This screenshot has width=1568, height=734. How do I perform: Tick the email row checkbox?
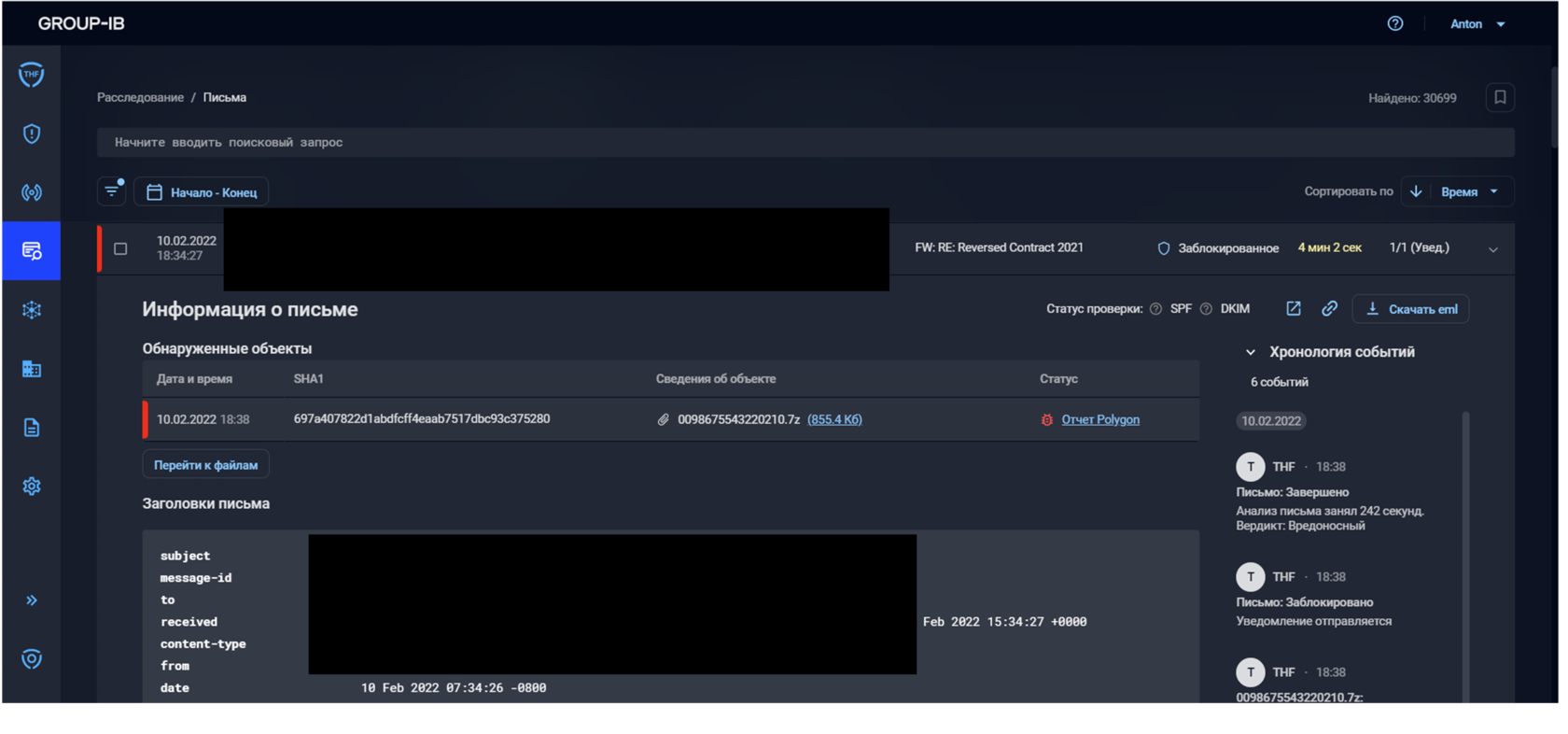point(120,248)
